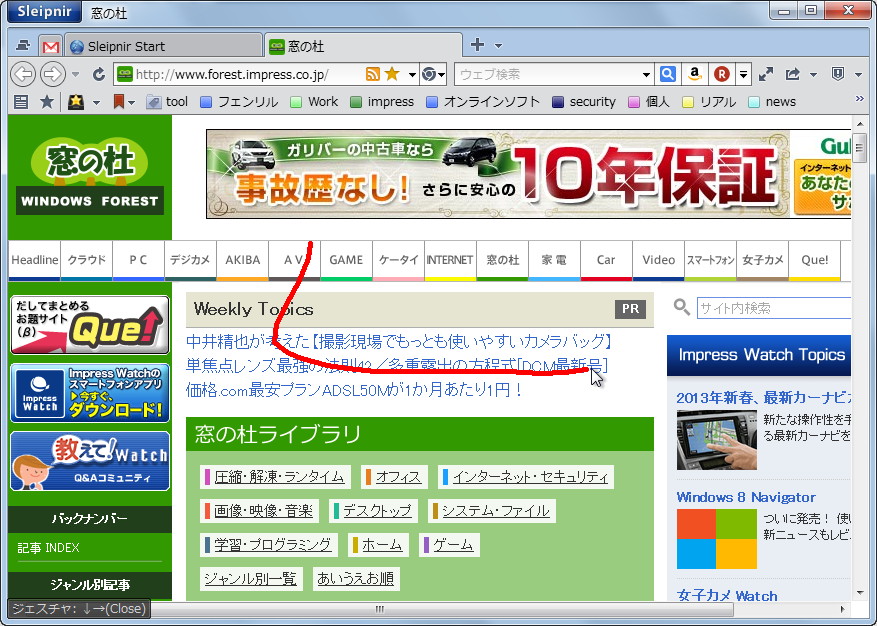Image resolution: width=877 pixels, height=626 pixels.
Task: Select the GAME category tab
Action: [346, 260]
